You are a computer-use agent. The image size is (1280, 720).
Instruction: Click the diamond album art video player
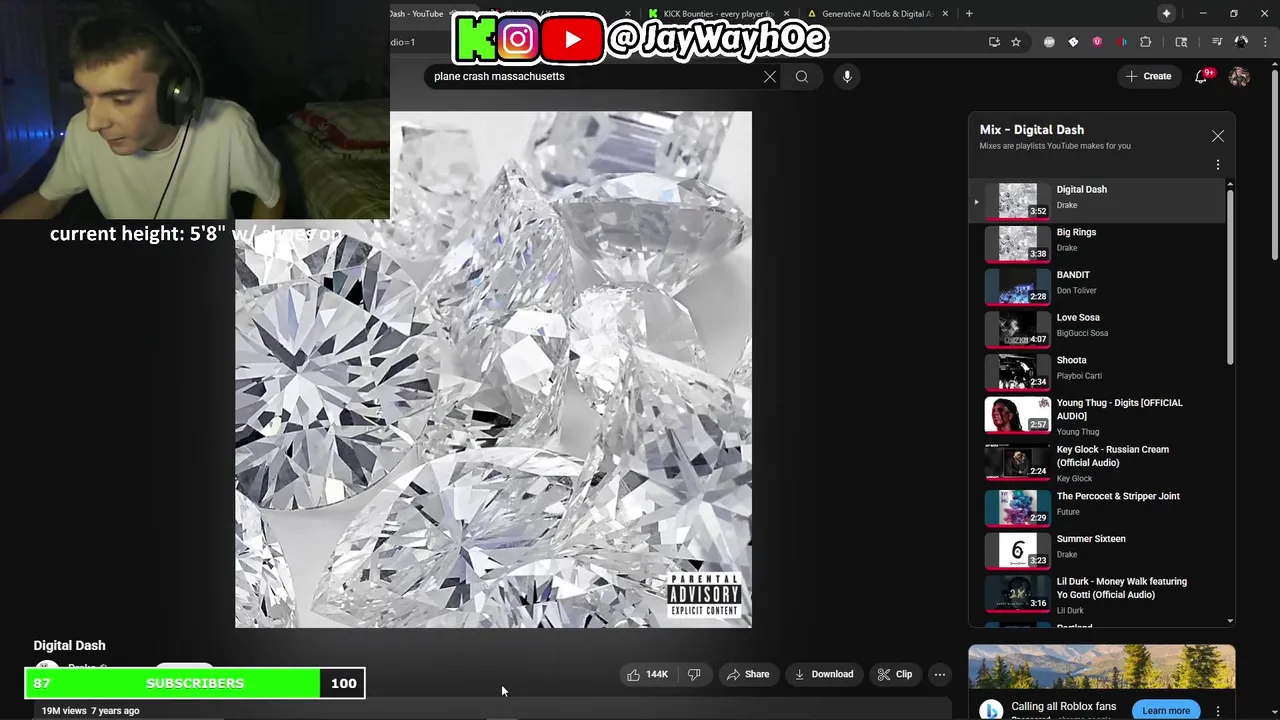click(493, 369)
